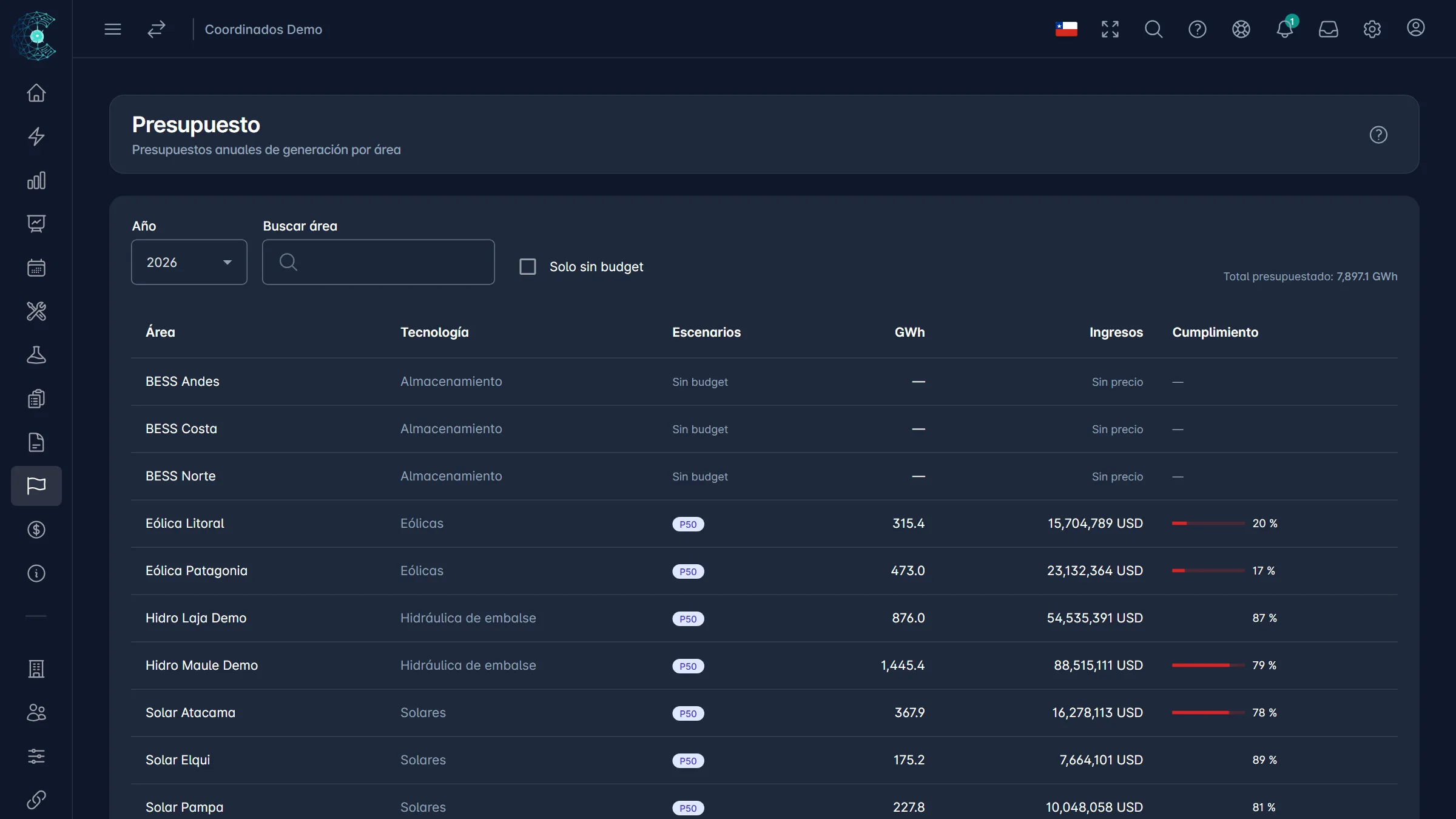Open the wrench and tools icon
Screen dimensions: 1456x819
tap(36, 311)
